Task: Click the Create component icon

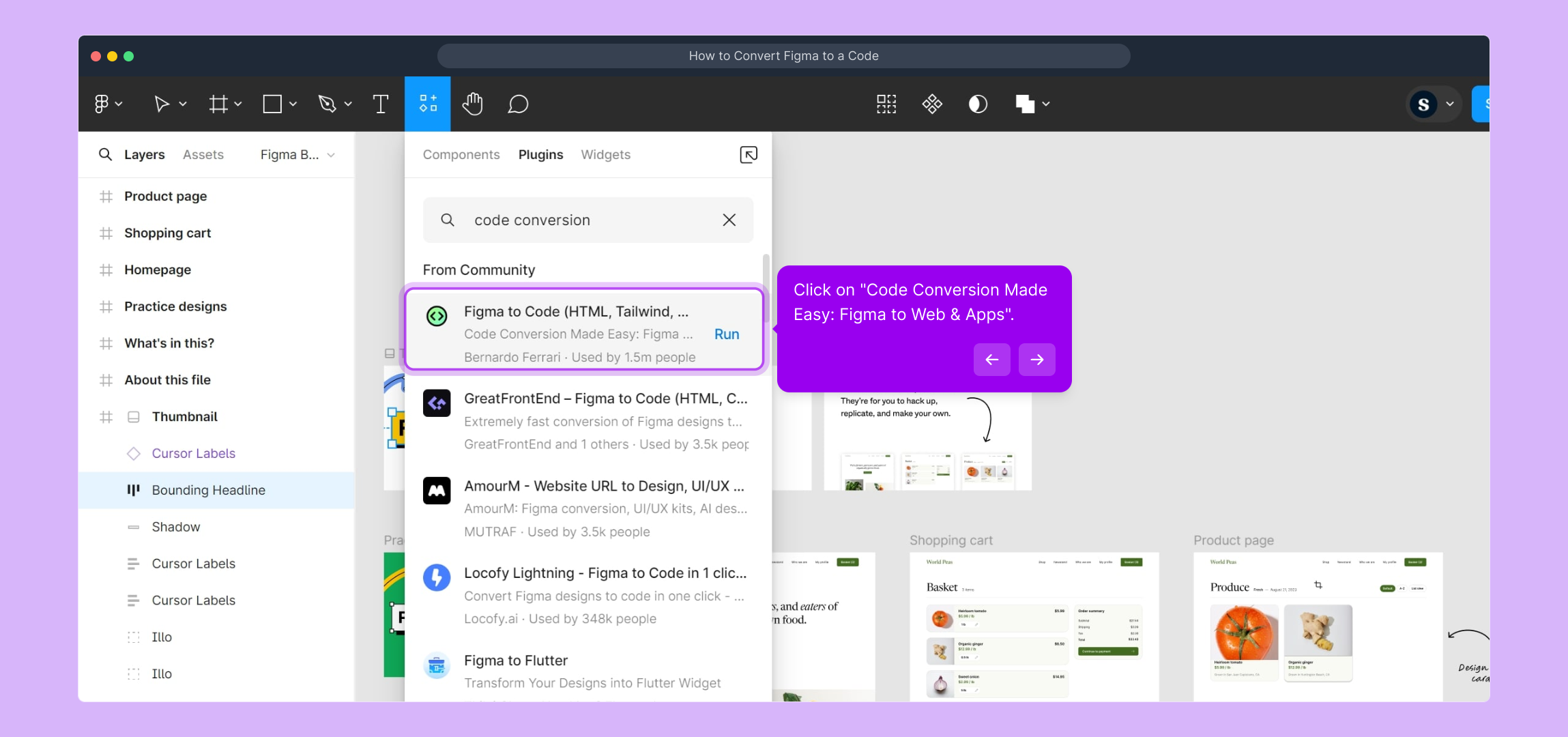Action: pos(932,104)
